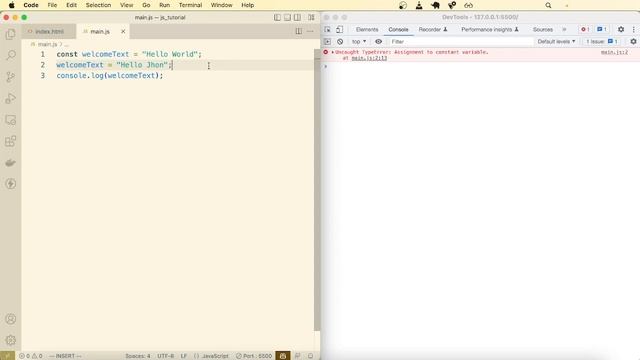Image resolution: width=640 pixels, height=360 pixels.
Task: Select inspect element tool in DevTools
Action: coord(327,29)
